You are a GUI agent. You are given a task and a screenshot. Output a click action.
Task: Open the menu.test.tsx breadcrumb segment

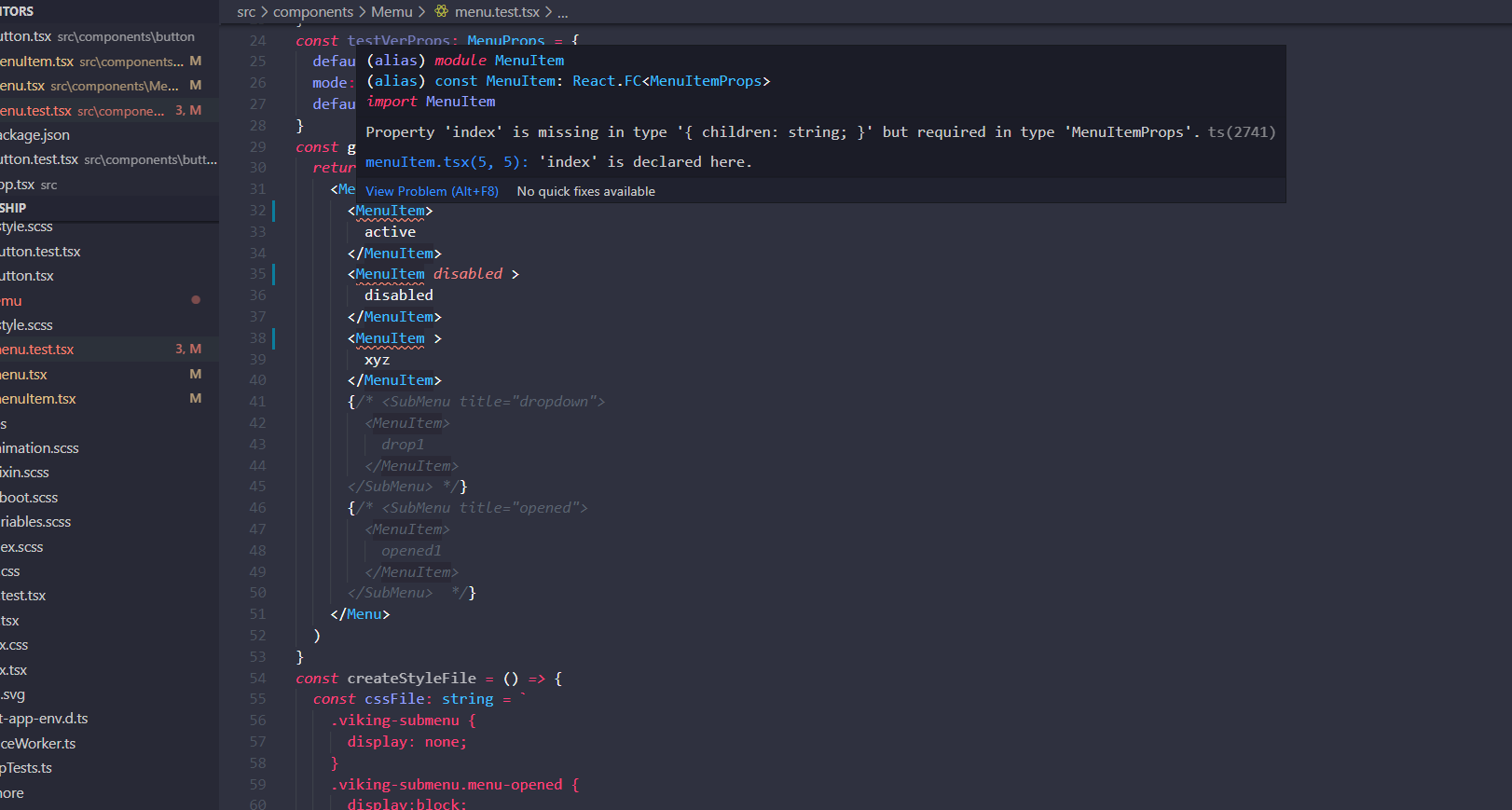point(497,12)
